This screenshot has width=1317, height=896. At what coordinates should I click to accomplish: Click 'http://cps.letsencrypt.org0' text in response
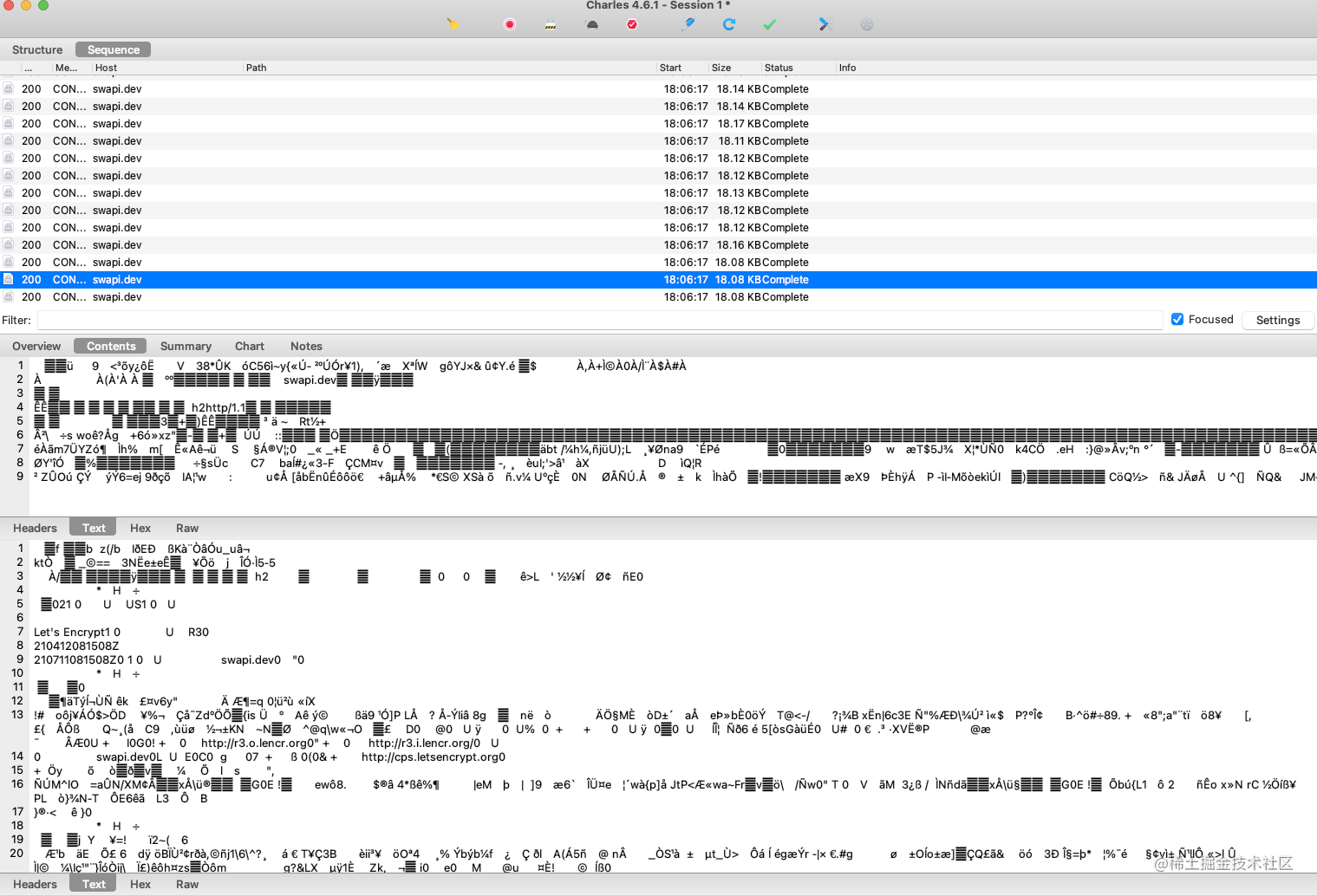(x=434, y=756)
